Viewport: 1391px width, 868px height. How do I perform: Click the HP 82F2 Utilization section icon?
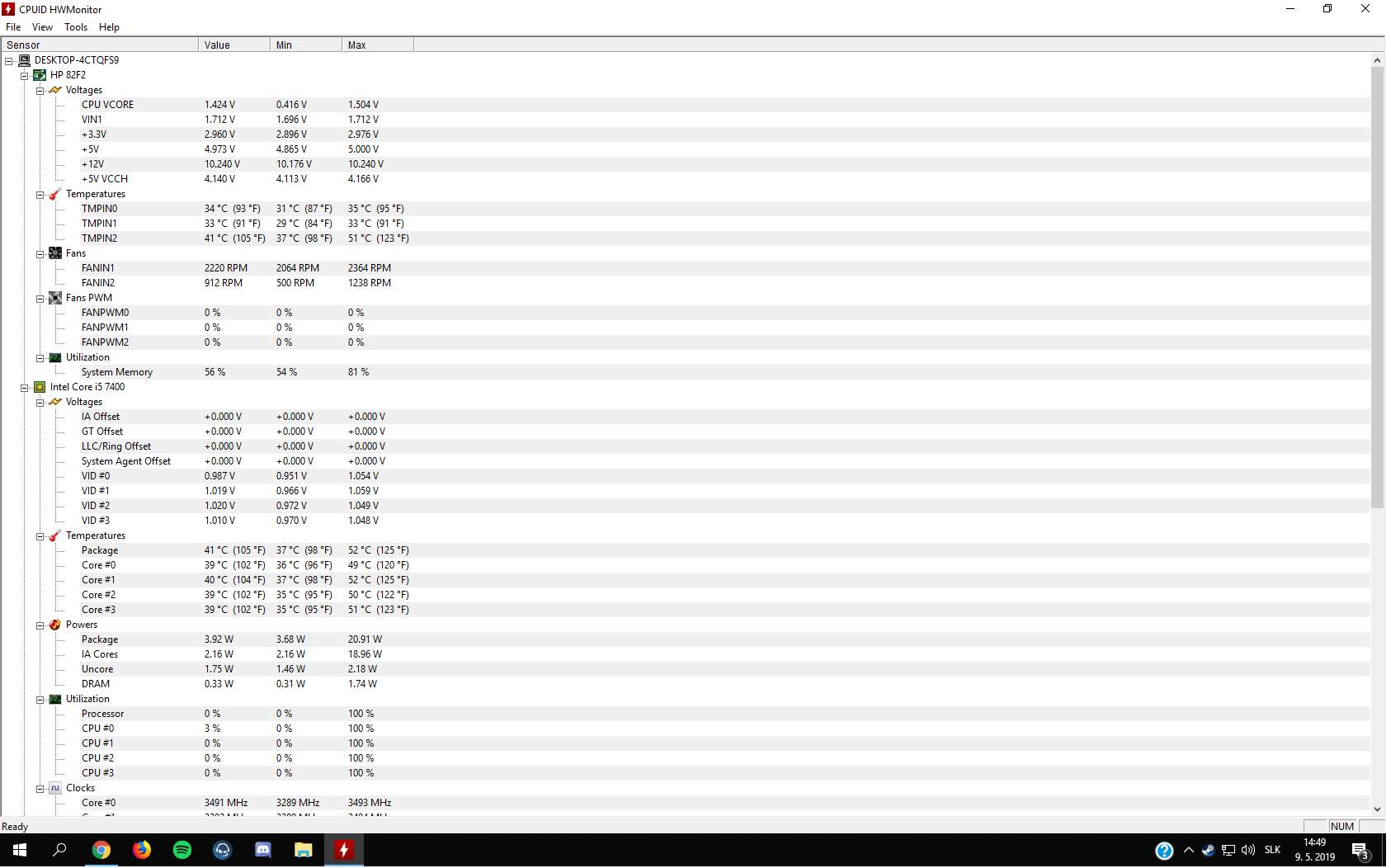click(55, 357)
